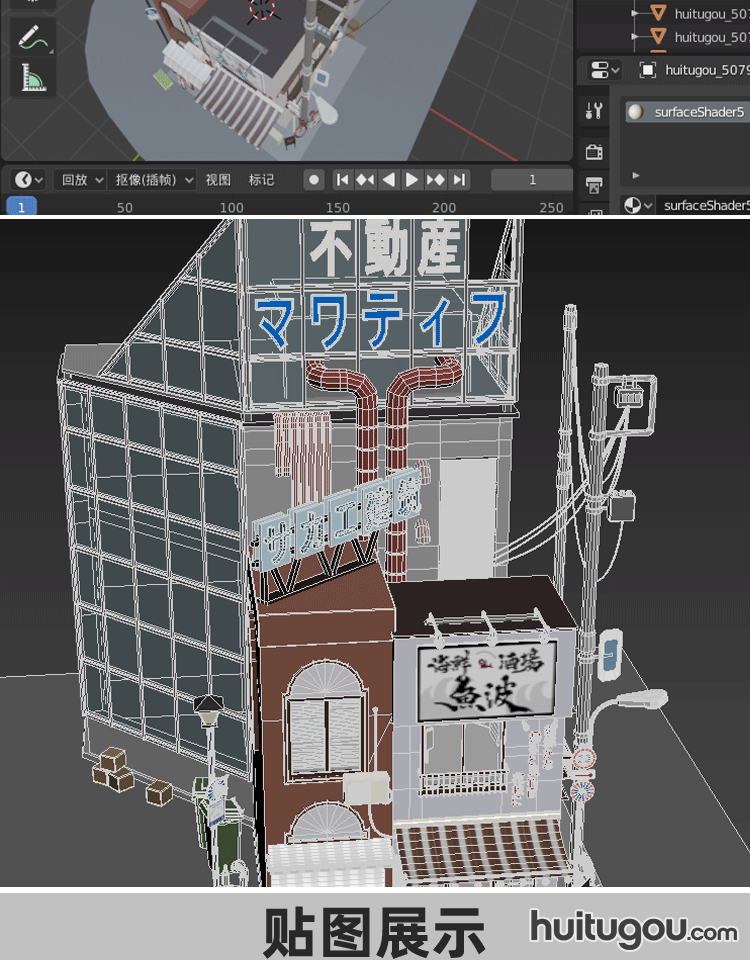Open the Tool properties tab

coord(594,111)
